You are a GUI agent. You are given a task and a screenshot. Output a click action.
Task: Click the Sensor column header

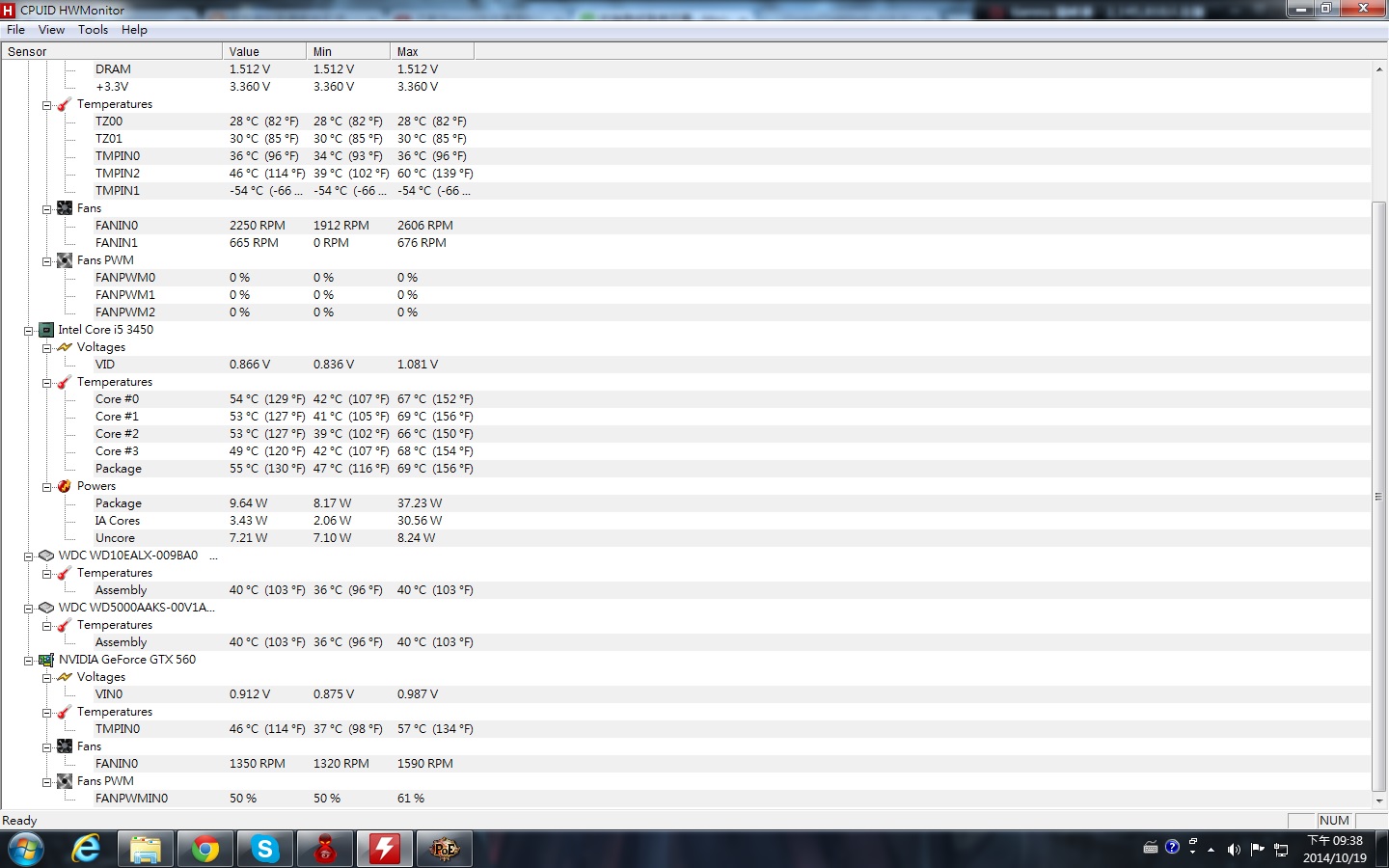111,51
